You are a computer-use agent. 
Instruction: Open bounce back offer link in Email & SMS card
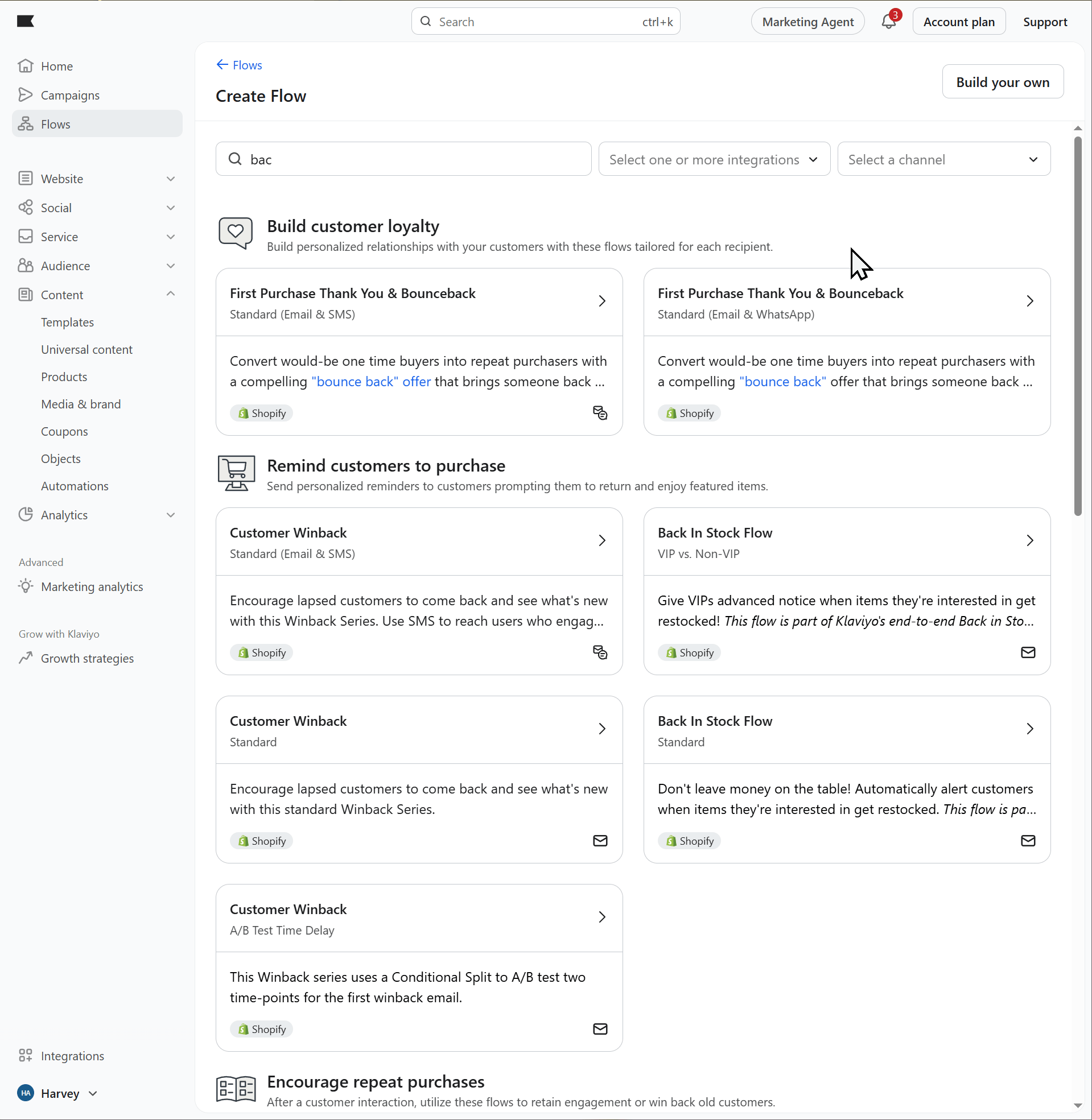pos(371,382)
